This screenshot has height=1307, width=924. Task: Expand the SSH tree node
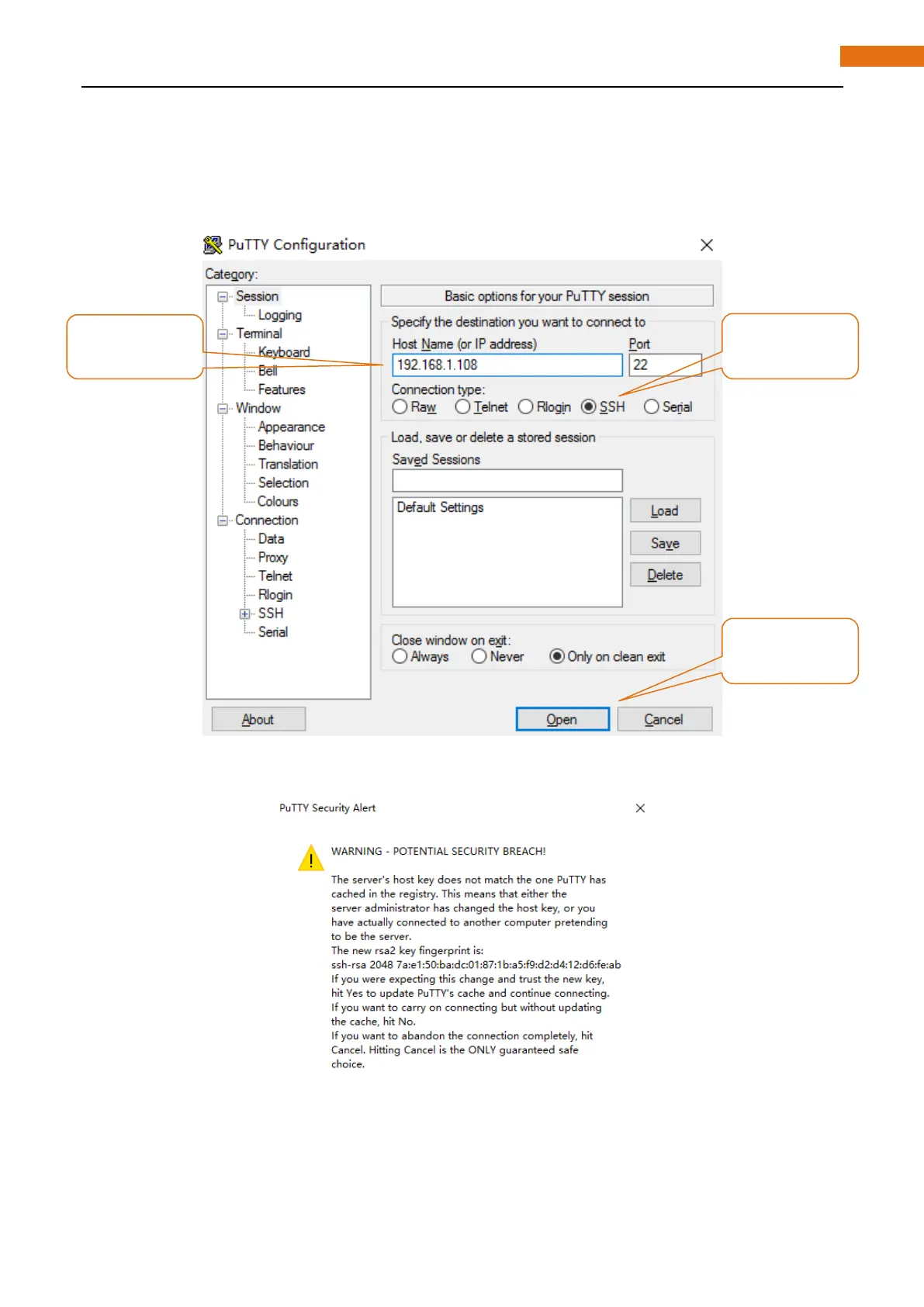point(245,614)
